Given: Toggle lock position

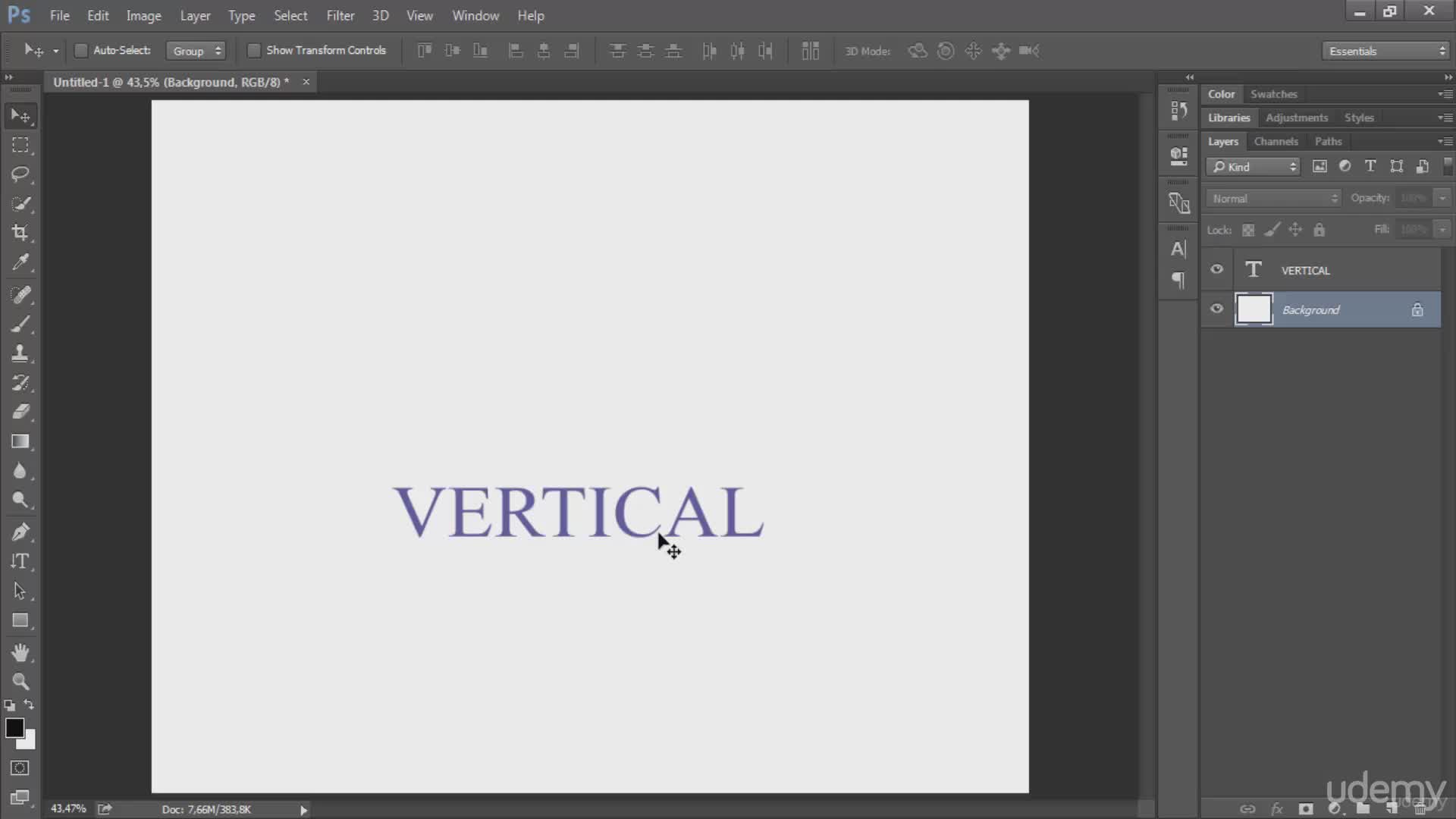Looking at the screenshot, I should [1295, 230].
